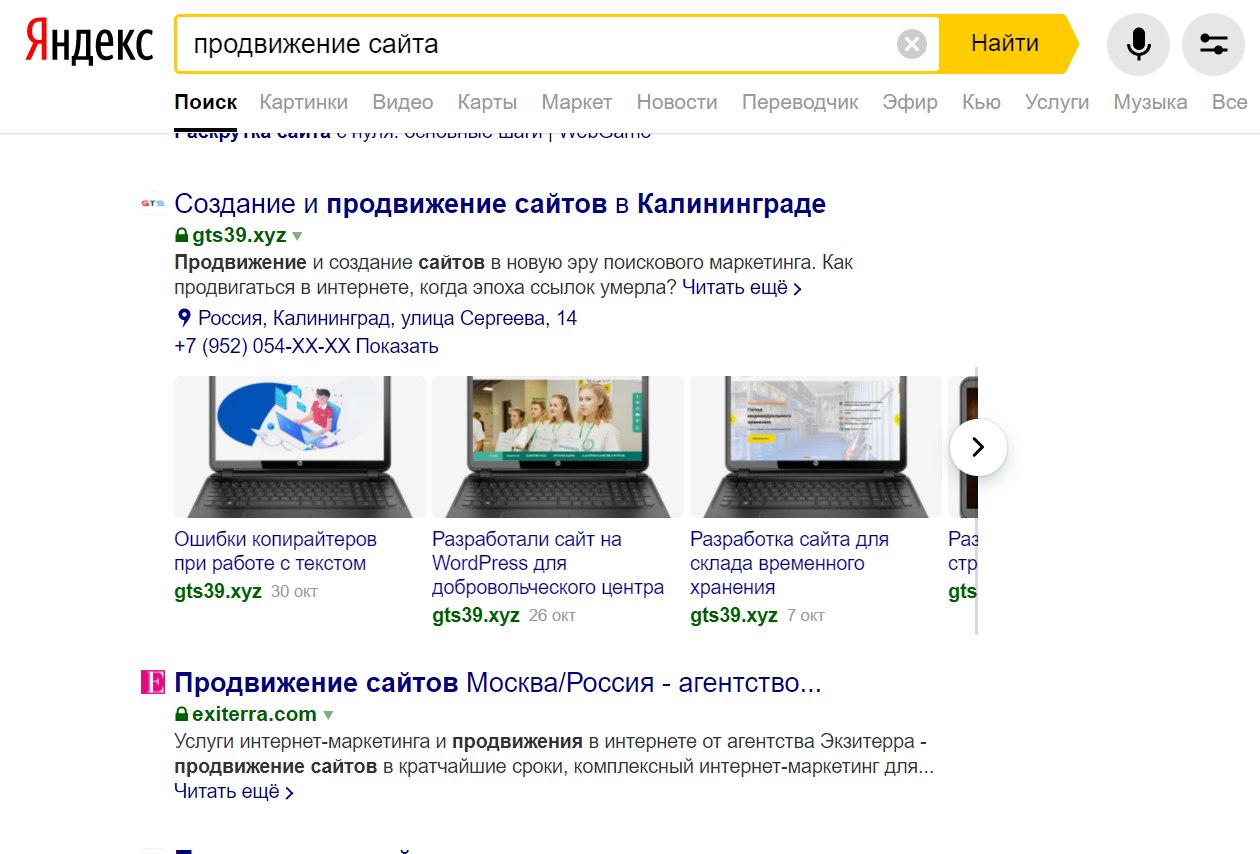Viewport: 1260px width, 854px height.
Task: Open 'Разработали сайт на WordPress' article link
Action: click(x=548, y=563)
